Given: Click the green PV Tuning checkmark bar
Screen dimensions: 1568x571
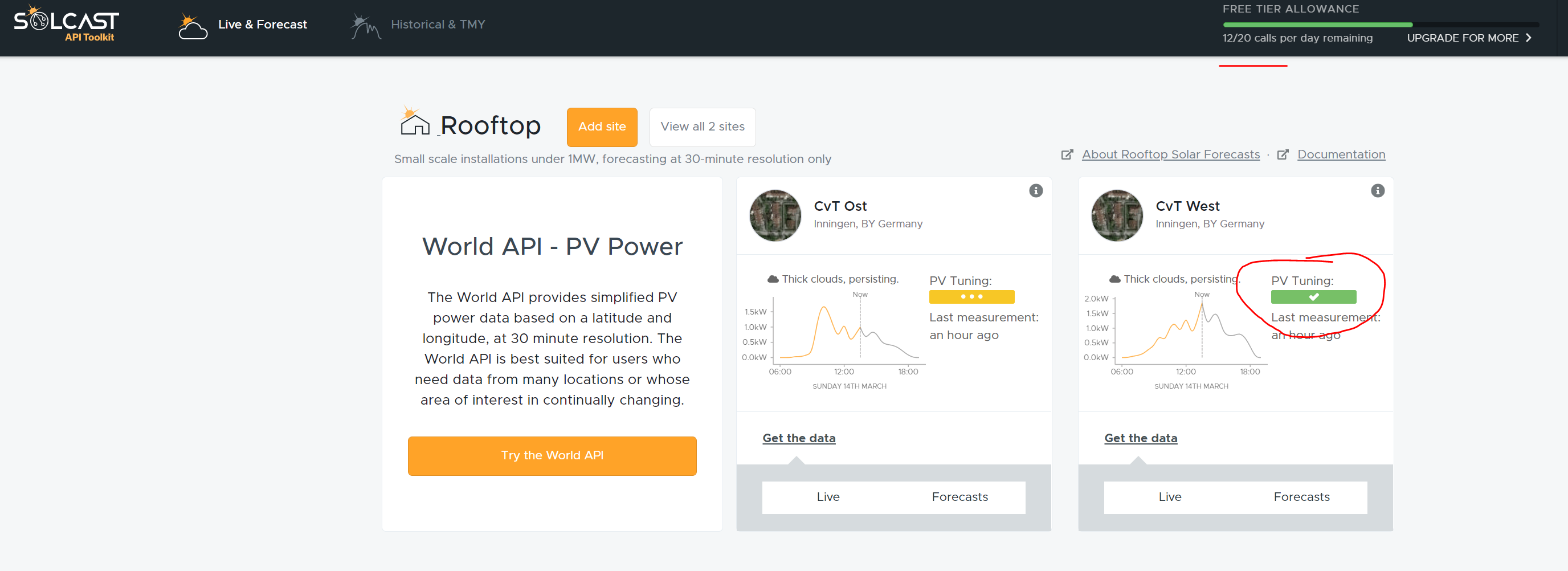Looking at the screenshot, I should 1313,297.
